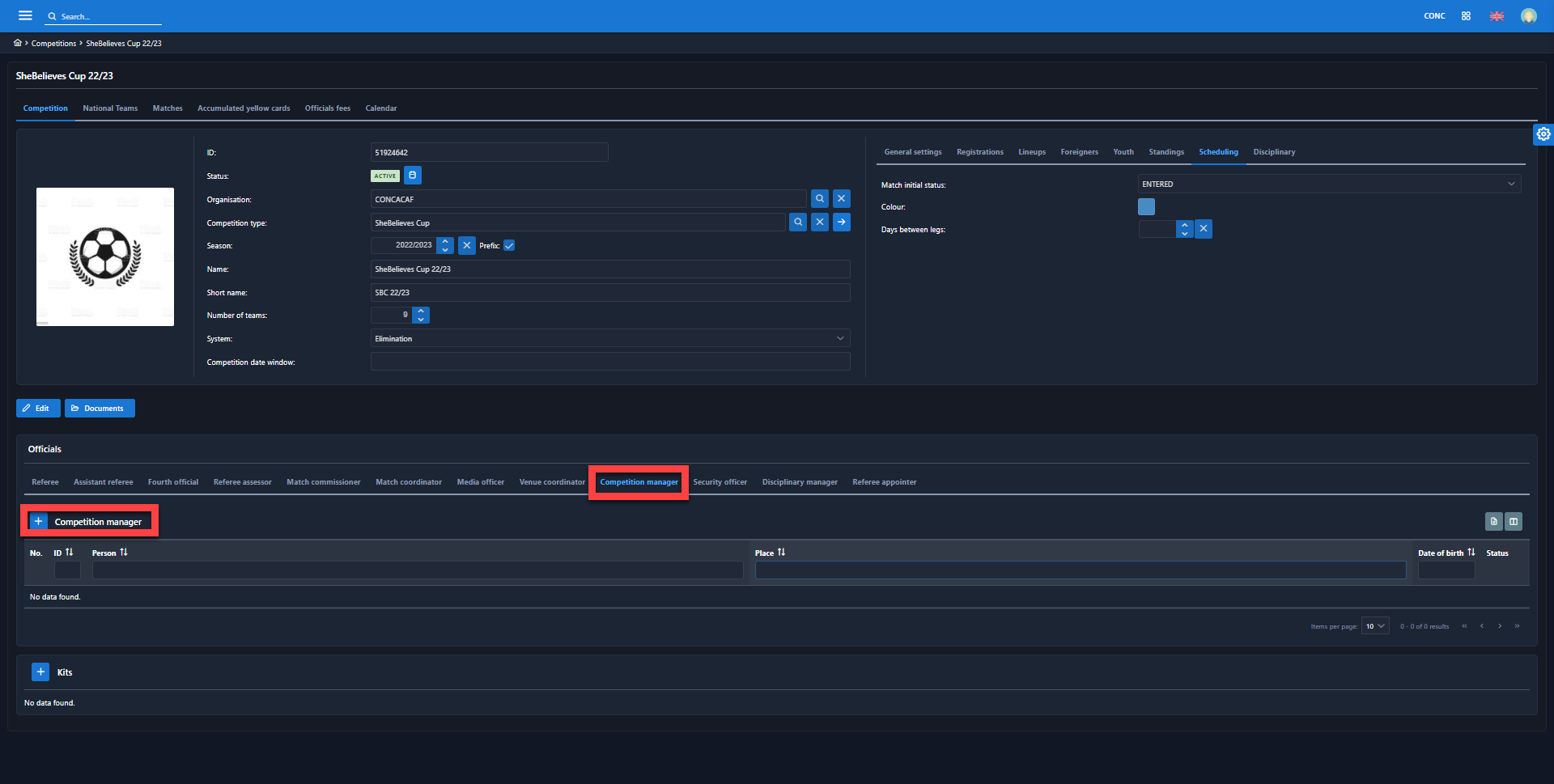Go to competition type via arrow icon
This screenshot has height=784, width=1554.
[x=842, y=222]
